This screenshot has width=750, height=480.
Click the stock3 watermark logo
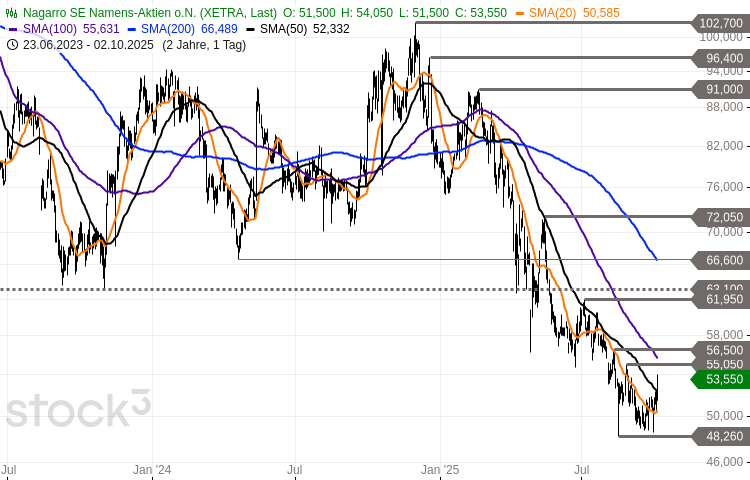(x=78, y=410)
